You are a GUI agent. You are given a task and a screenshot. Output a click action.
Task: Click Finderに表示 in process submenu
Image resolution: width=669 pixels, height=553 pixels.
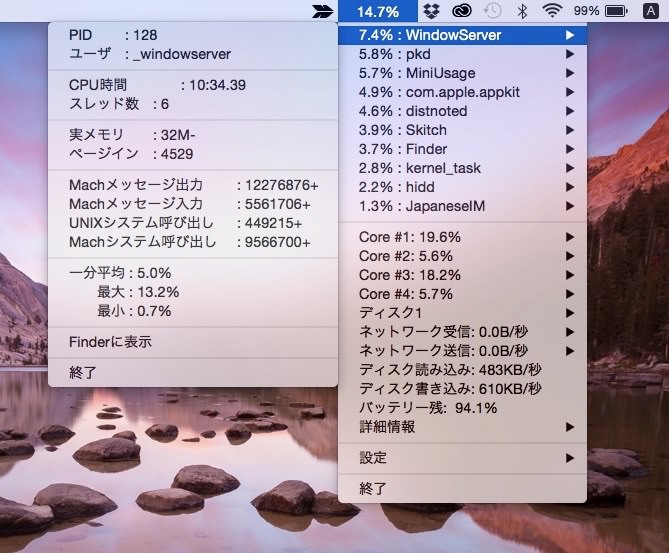tap(193, 342)
